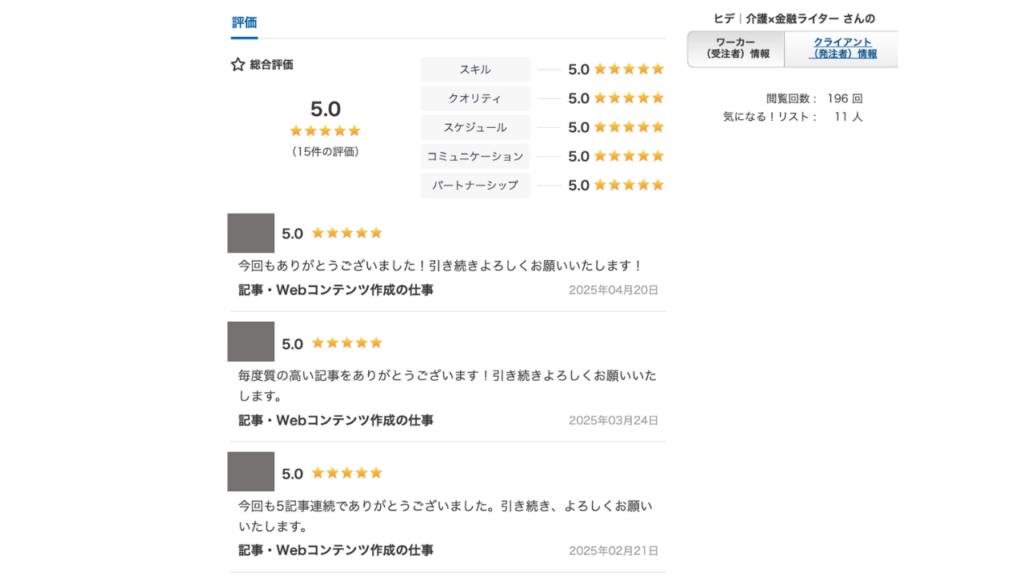Image resolution: width=1024 pixels, height=576 pixels.
Task: Click the スケジュール rating stars
Action: [629, 128]
